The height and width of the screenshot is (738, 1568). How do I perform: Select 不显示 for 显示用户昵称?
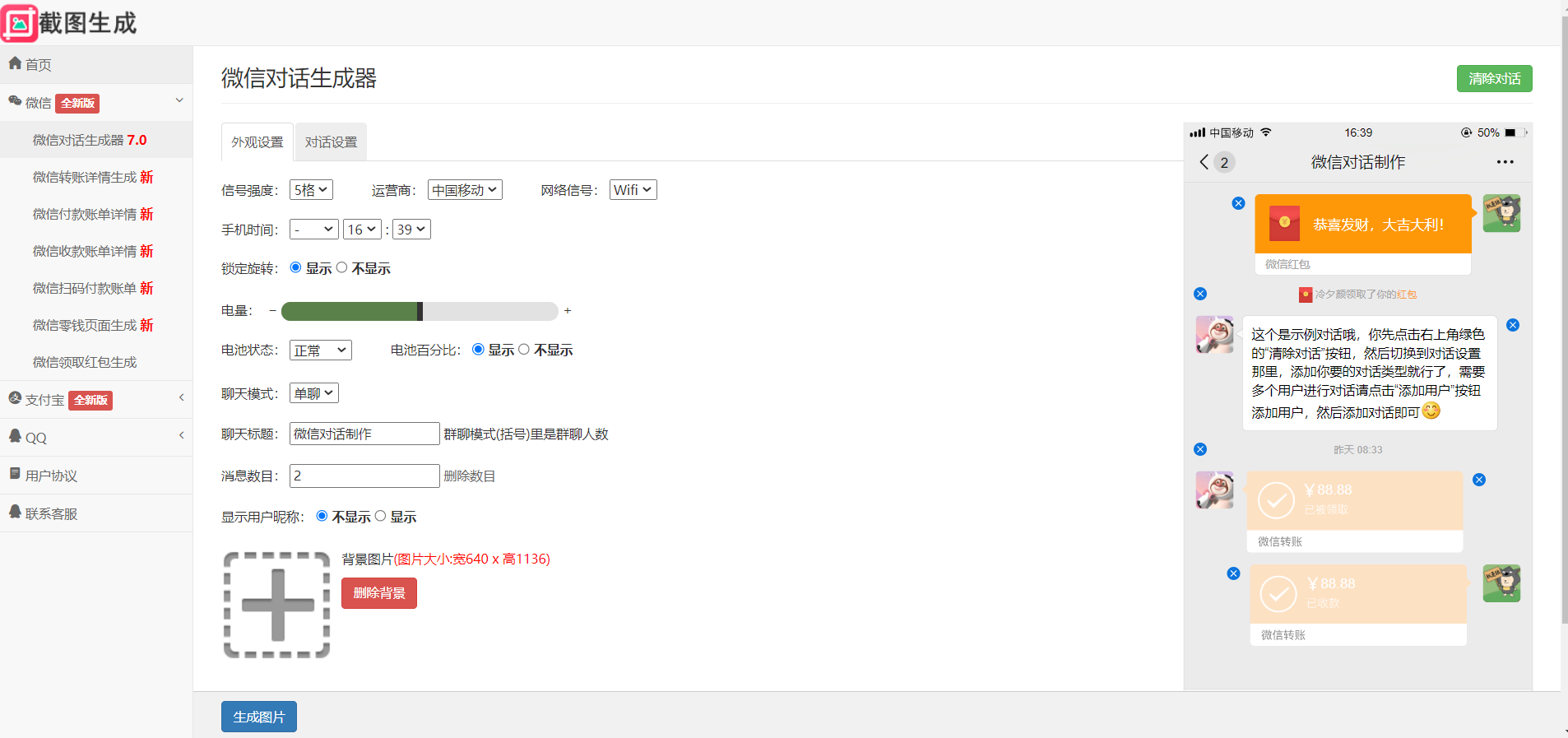[322, 516]
